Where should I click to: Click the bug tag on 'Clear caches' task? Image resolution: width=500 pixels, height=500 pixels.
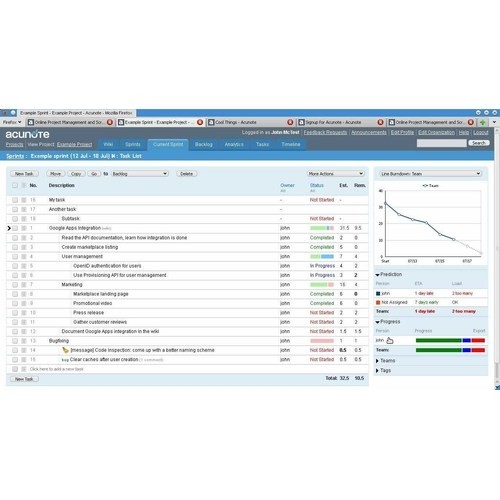point(65,360)
